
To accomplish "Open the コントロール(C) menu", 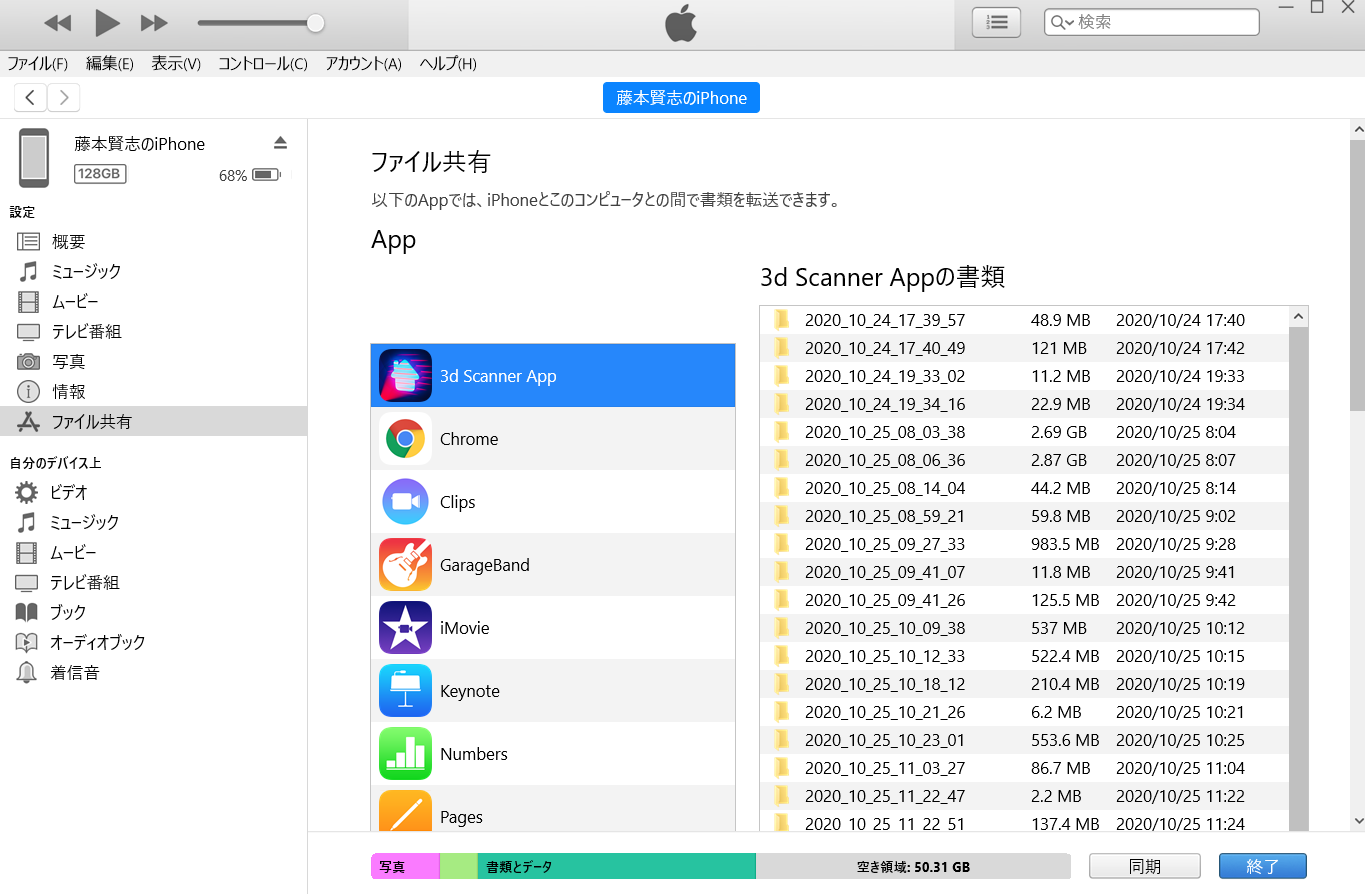I will (263, 64).
